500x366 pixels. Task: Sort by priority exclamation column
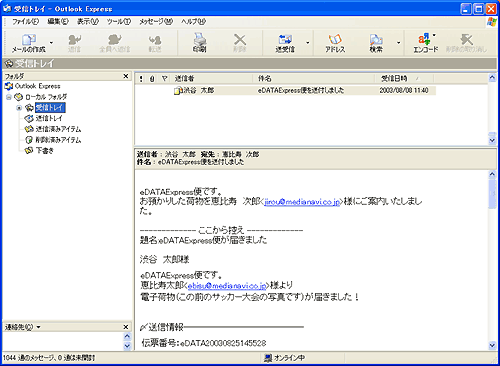(141, 79)
